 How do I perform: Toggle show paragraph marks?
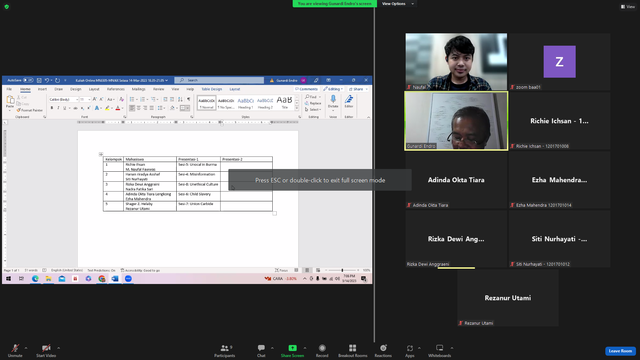pos(189,100)
